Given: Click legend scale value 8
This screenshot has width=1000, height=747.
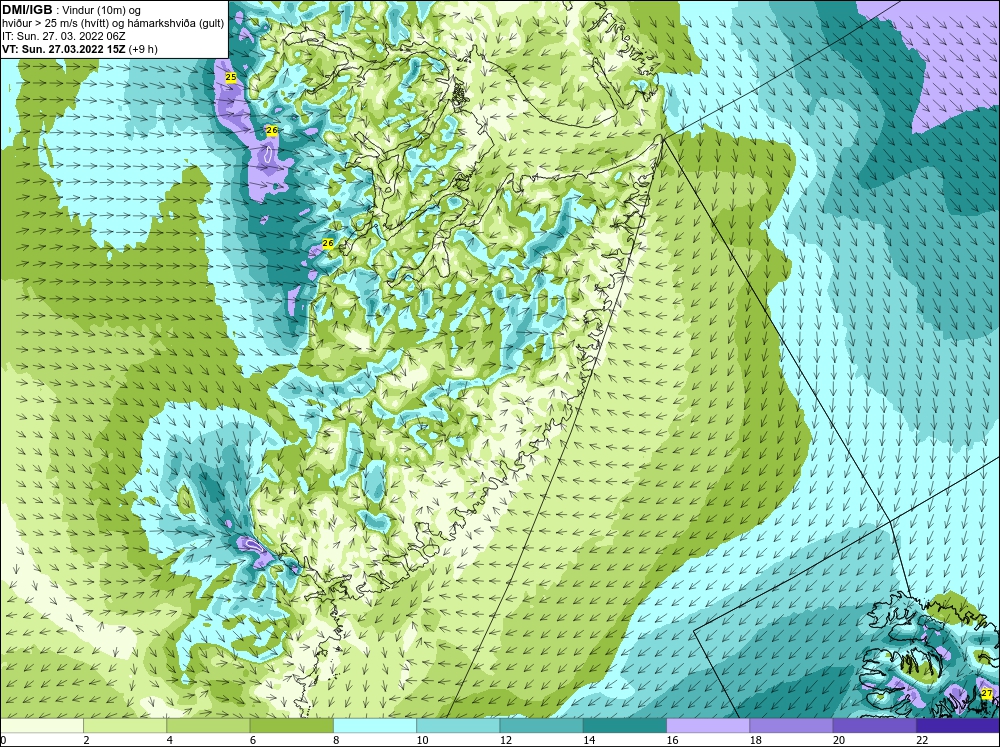Looking at the screenshot, I should coord(336,740).
